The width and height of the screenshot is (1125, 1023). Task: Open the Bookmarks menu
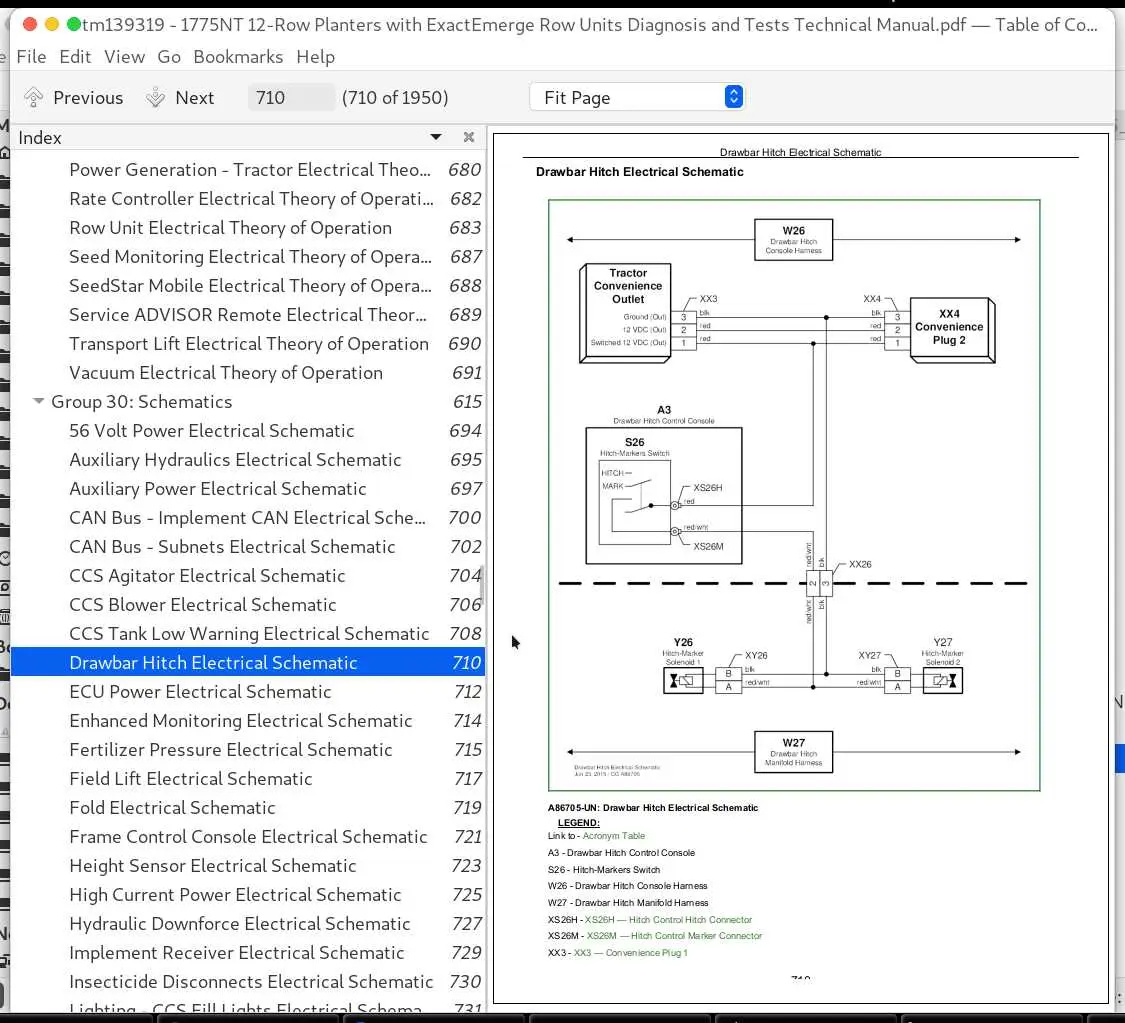pos(238,57)
